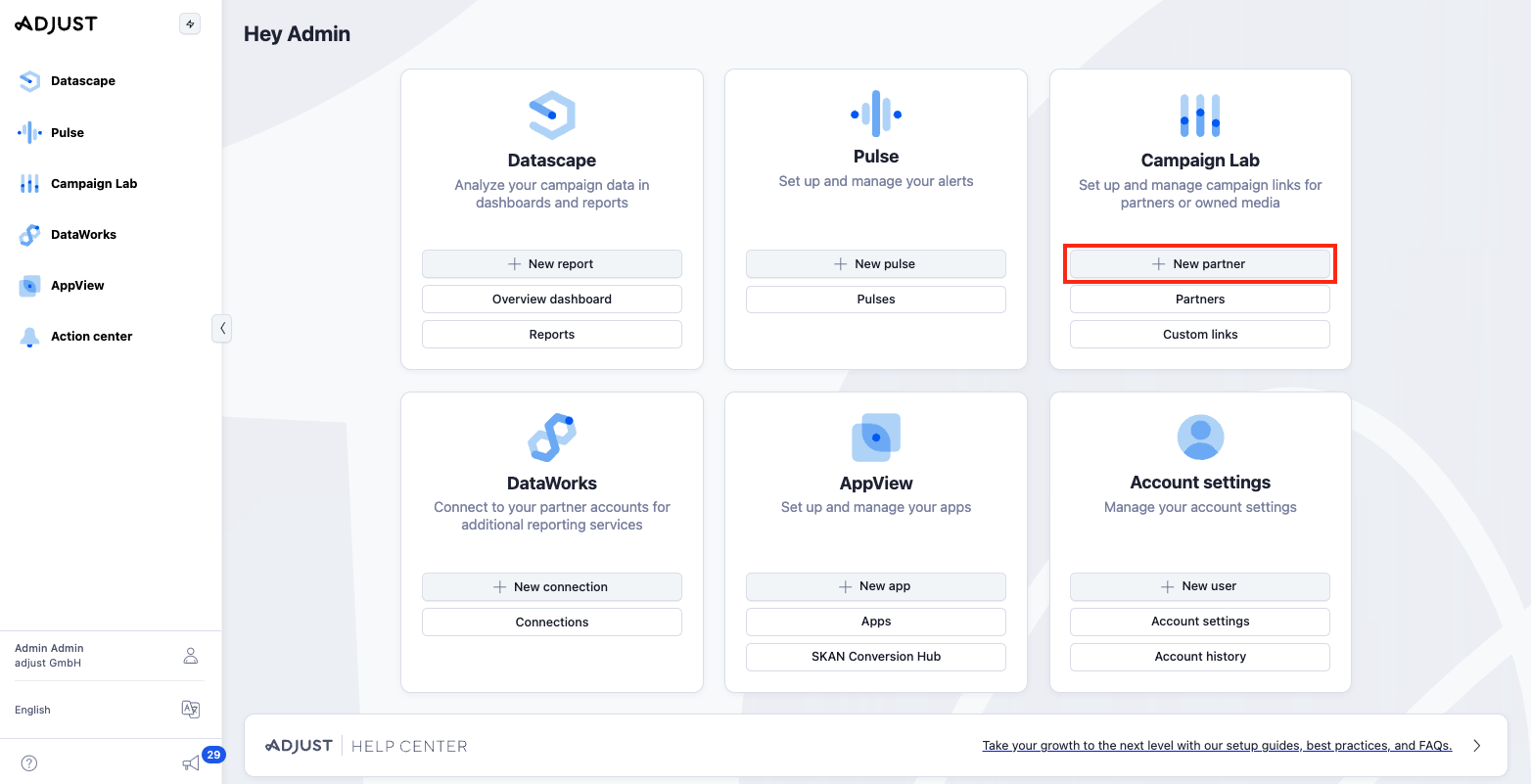The image size is (1531, 784).
Task: Click the Admin Admin account name
Action: [x=49, y=648]
